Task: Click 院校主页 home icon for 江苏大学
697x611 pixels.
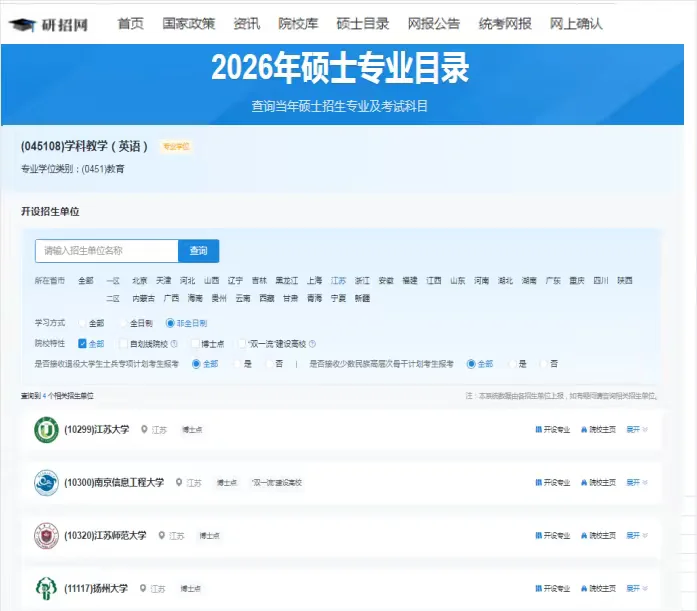Action: click(x=584, y=429)
